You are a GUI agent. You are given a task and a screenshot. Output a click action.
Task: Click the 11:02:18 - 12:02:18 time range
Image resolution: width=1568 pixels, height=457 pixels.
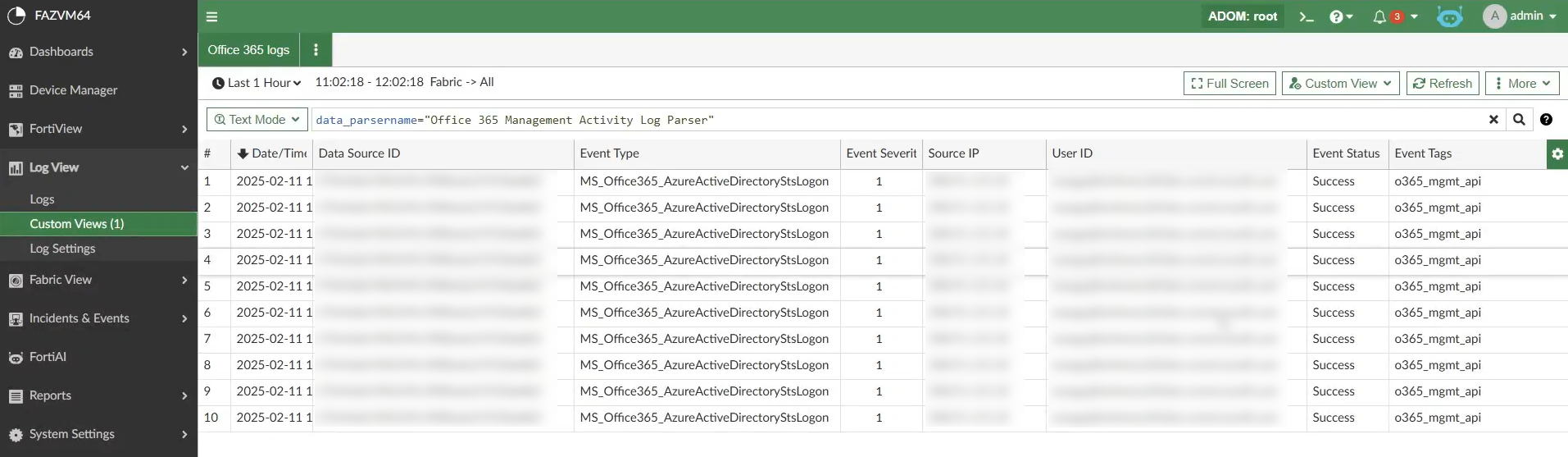tap(369, 82)
